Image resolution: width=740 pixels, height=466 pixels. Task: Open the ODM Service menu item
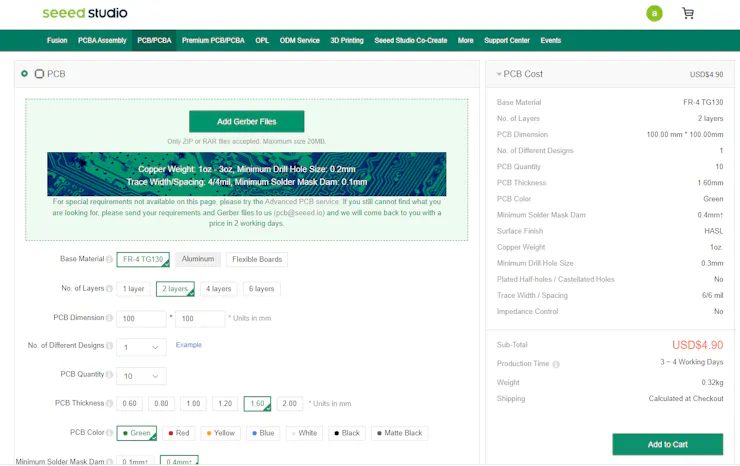(x=300, y=41)
